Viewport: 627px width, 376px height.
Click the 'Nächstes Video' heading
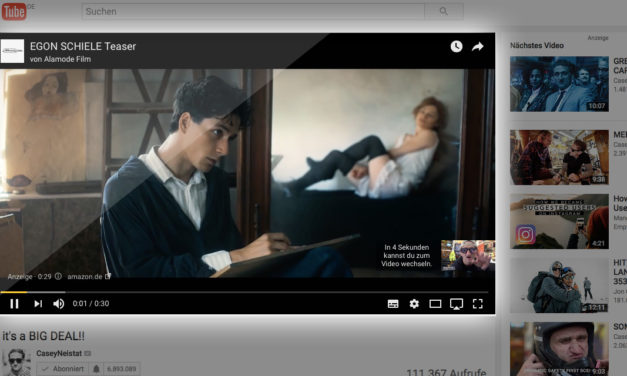537,45
